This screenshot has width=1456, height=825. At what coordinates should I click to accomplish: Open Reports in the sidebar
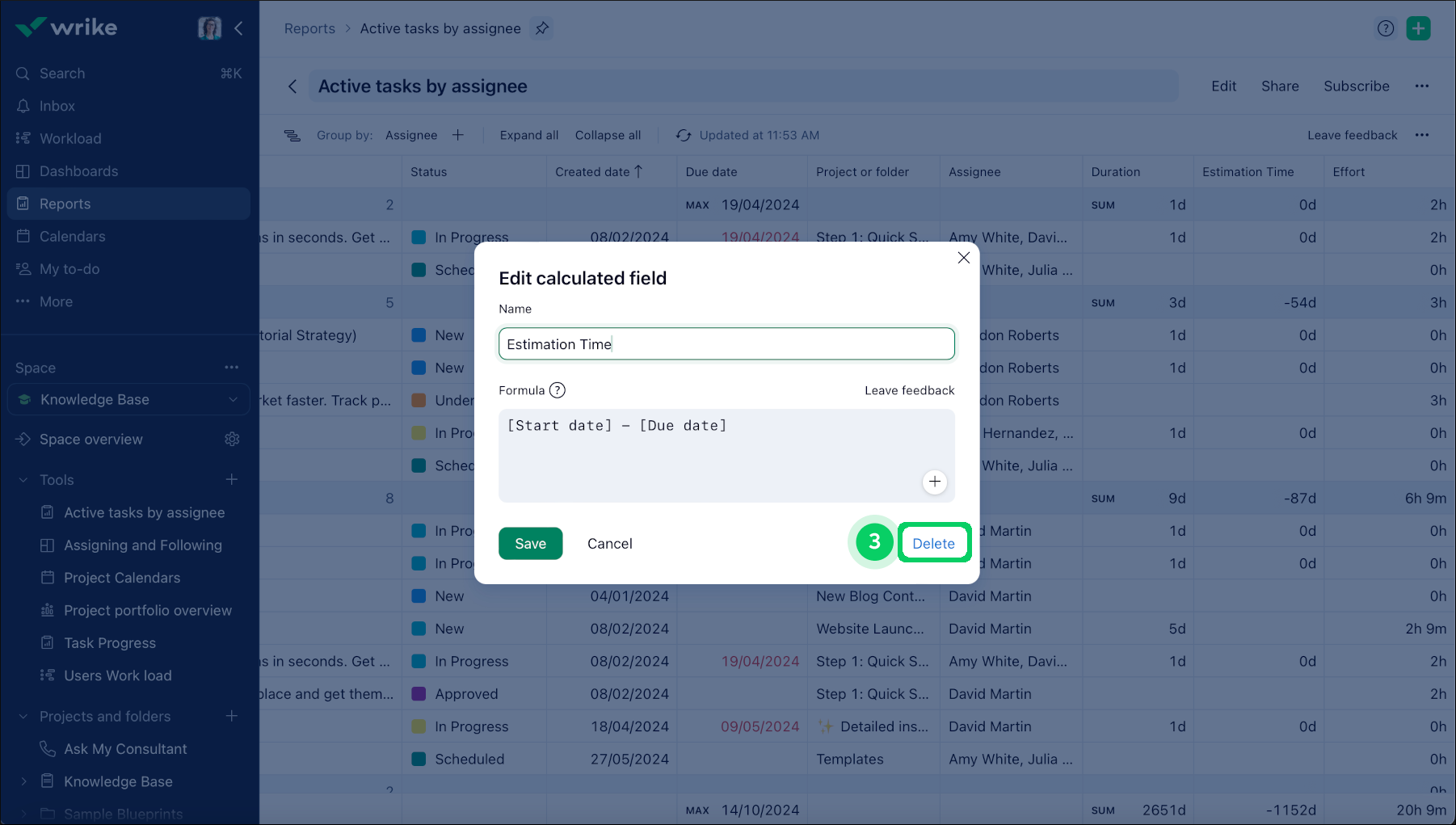[65, 204]
